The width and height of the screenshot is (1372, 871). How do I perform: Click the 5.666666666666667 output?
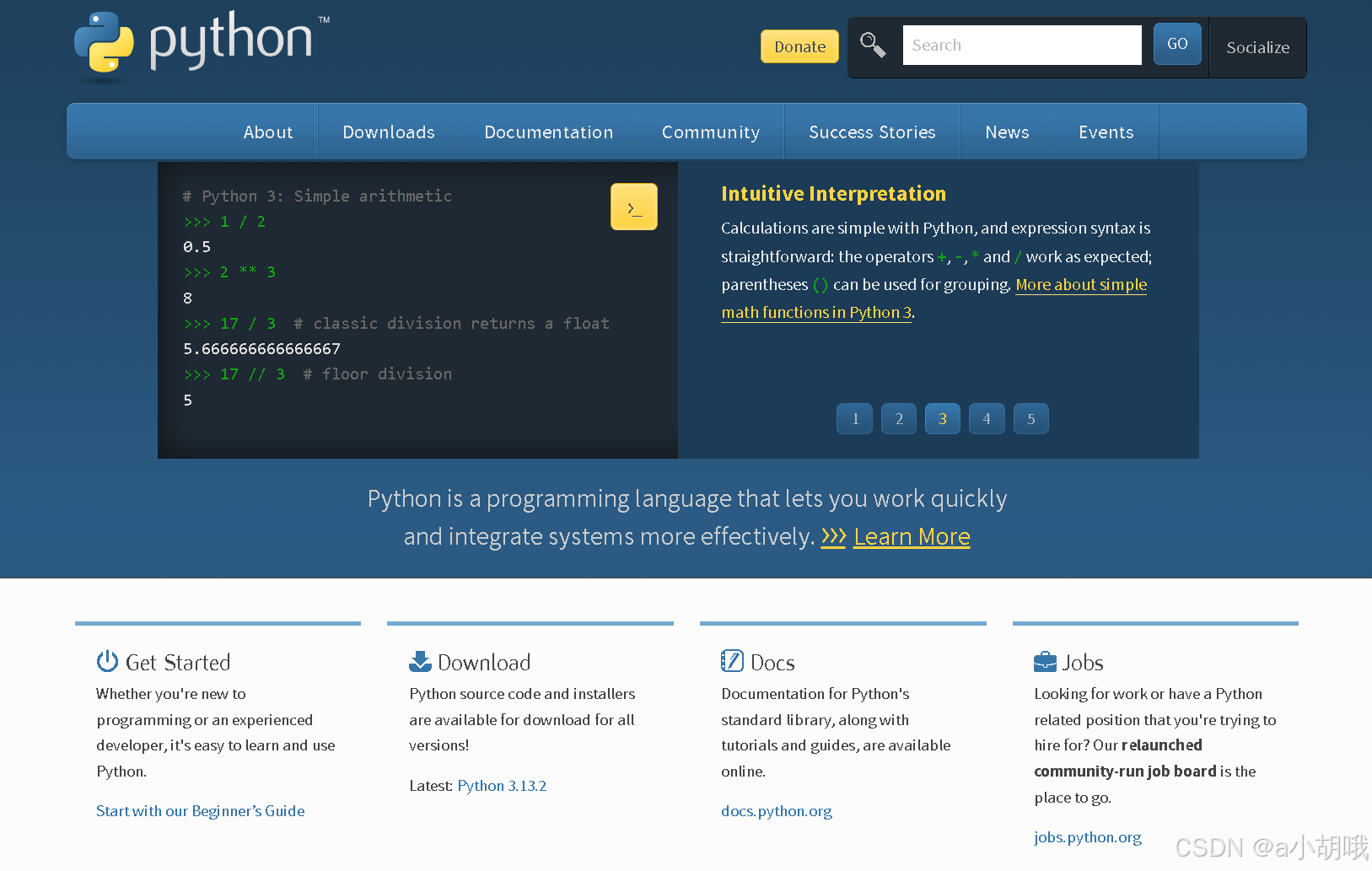click(x=261, y=348)
